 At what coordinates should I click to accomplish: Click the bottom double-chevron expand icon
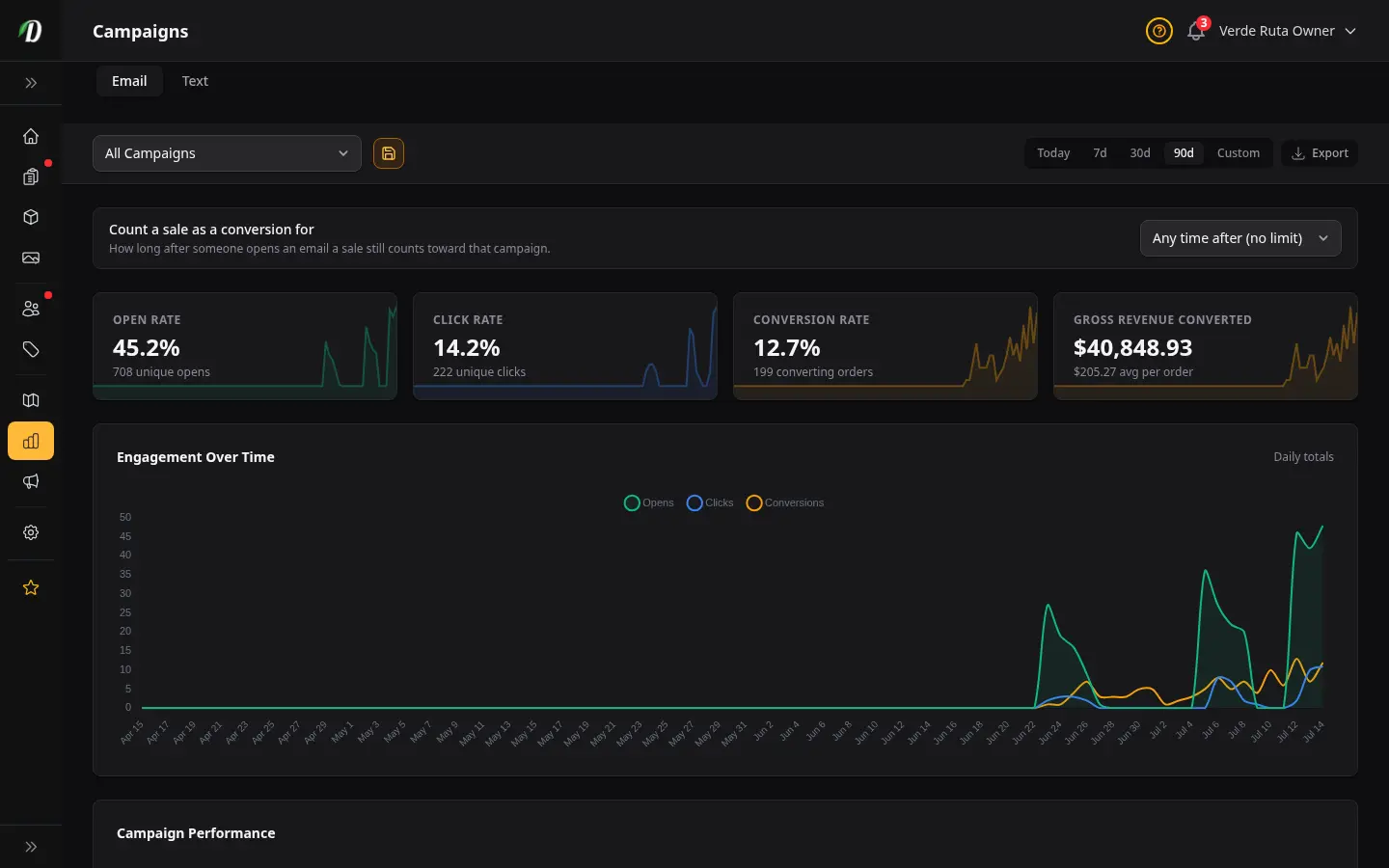tap(31, 847)
